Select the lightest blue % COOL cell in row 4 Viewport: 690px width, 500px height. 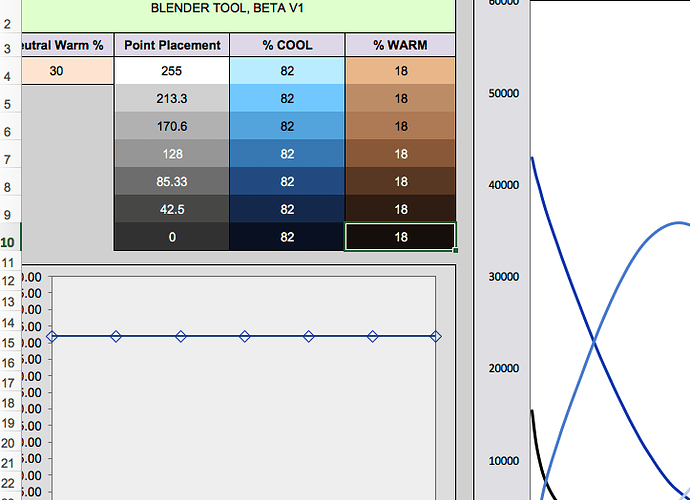pyautogui.click(x=287, y=71)
